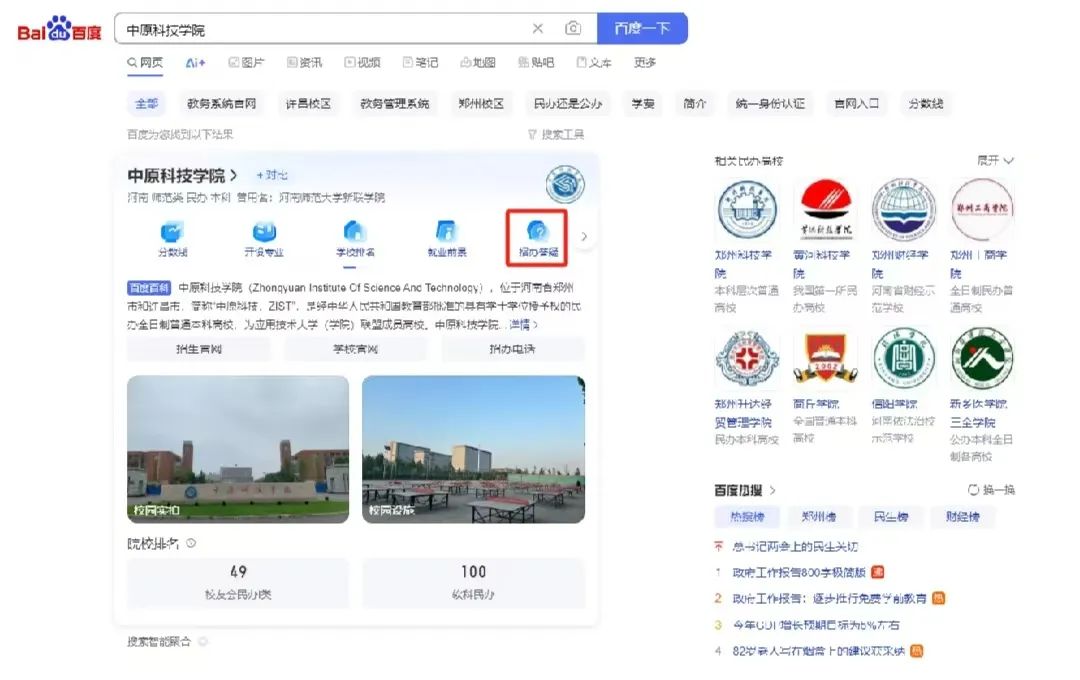Select the 网页 tab

[145, 63]
